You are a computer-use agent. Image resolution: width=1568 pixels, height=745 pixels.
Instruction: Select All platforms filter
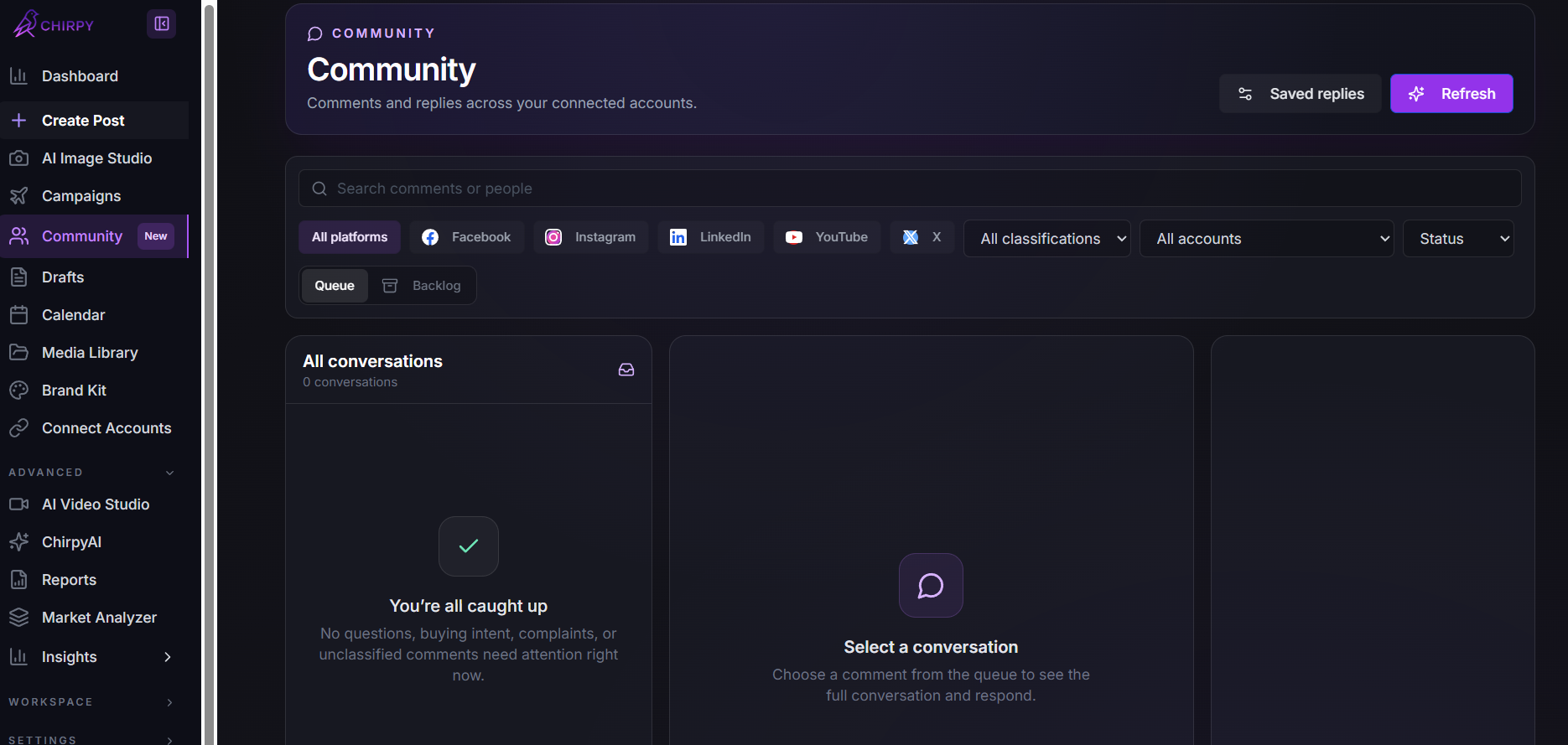(350, 237)
